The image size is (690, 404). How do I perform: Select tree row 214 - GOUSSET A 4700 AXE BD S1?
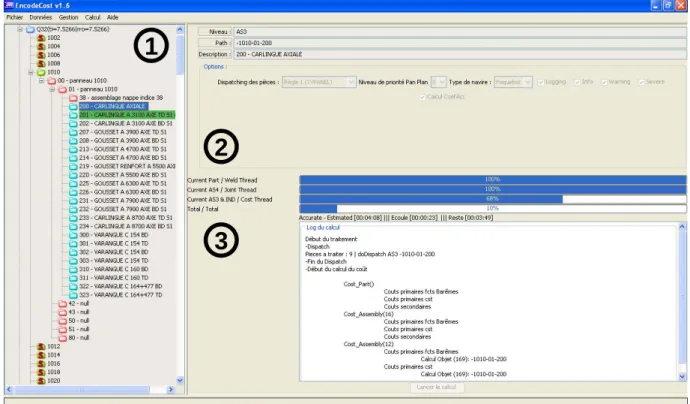(123, 158)
